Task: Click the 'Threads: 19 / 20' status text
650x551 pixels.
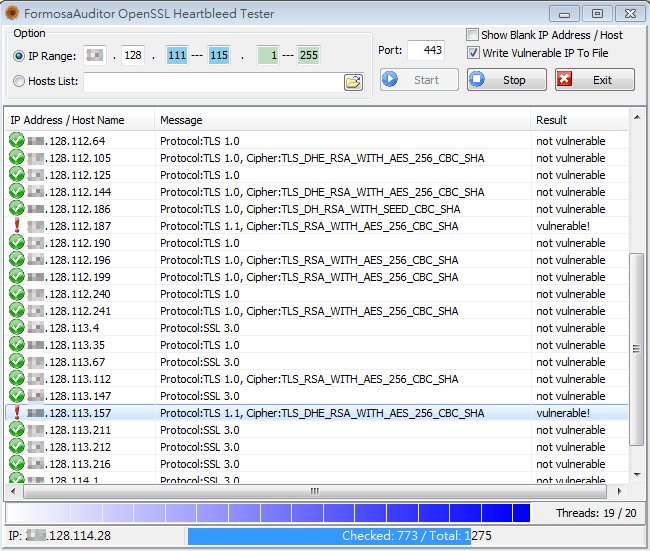Action: (x=596, y=513)
